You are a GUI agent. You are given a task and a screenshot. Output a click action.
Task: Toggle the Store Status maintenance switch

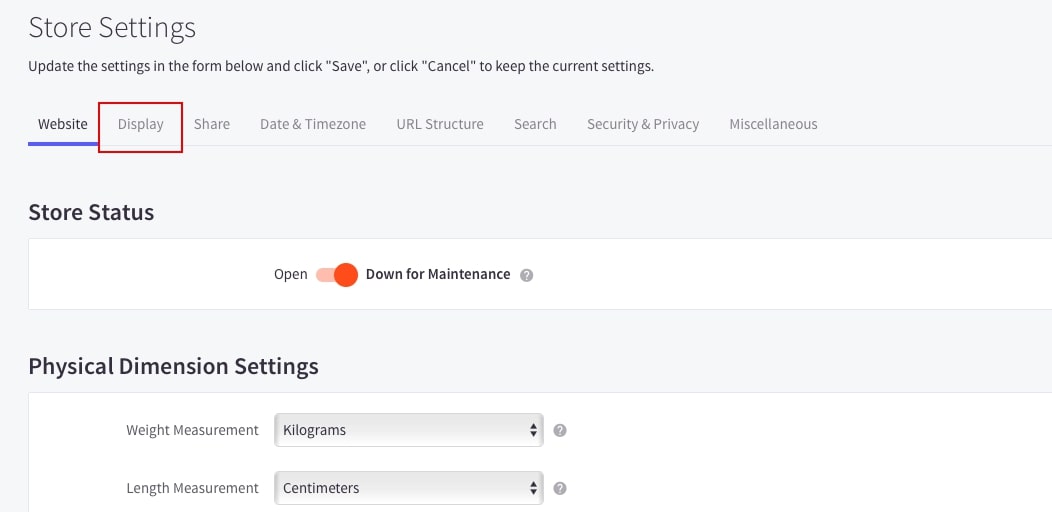tap(337, 275)
